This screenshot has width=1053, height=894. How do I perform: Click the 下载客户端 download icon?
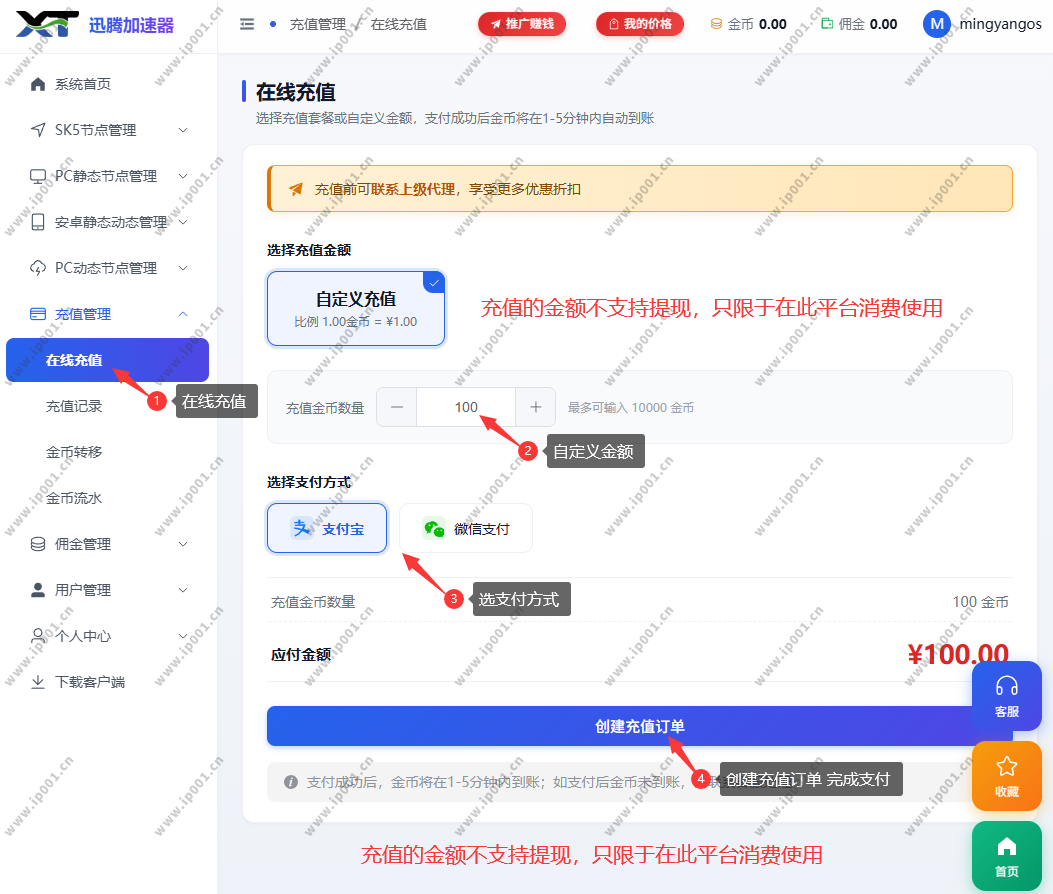[x=38, y=682]
